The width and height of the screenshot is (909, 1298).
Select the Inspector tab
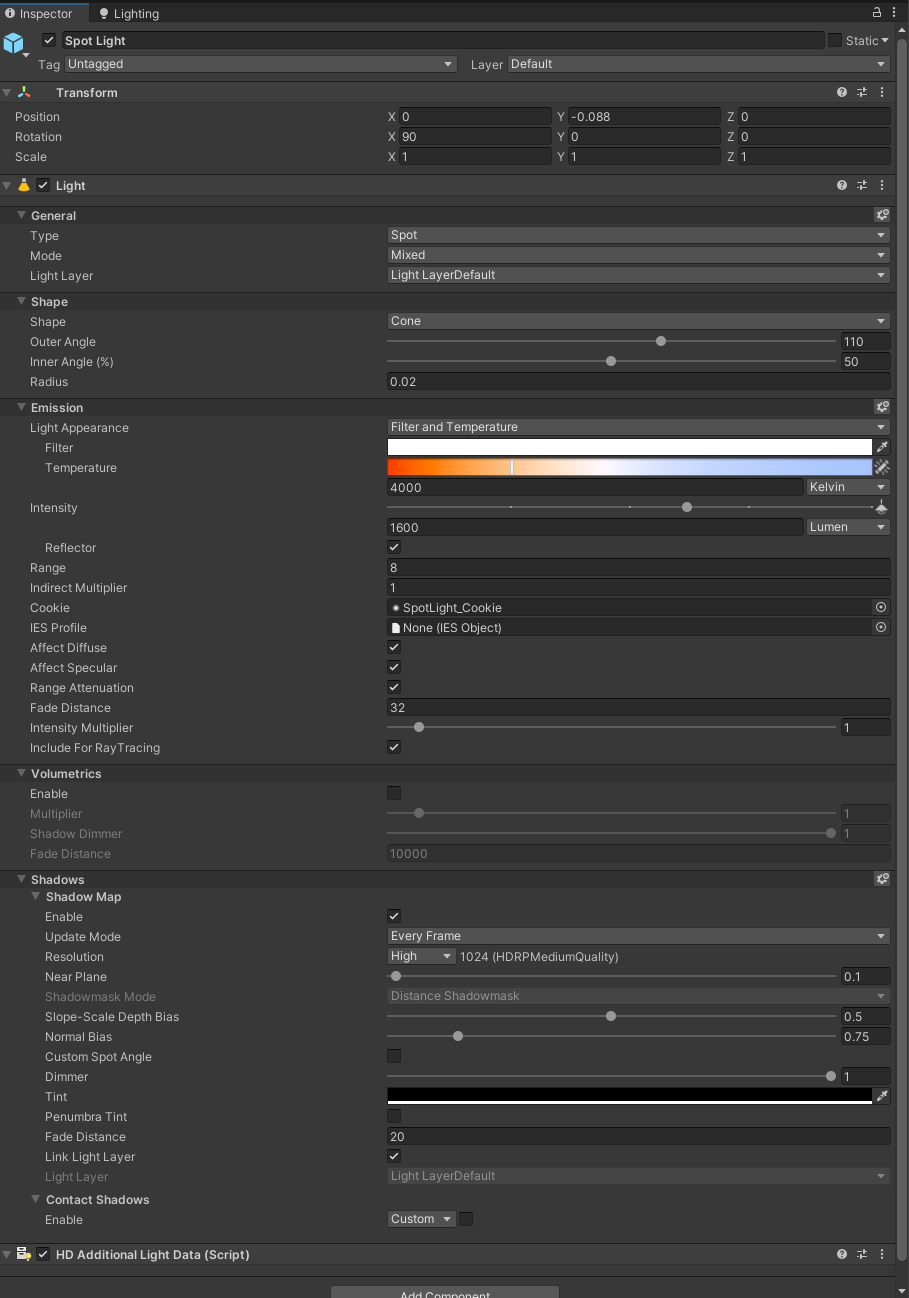[x=44, y=13]
